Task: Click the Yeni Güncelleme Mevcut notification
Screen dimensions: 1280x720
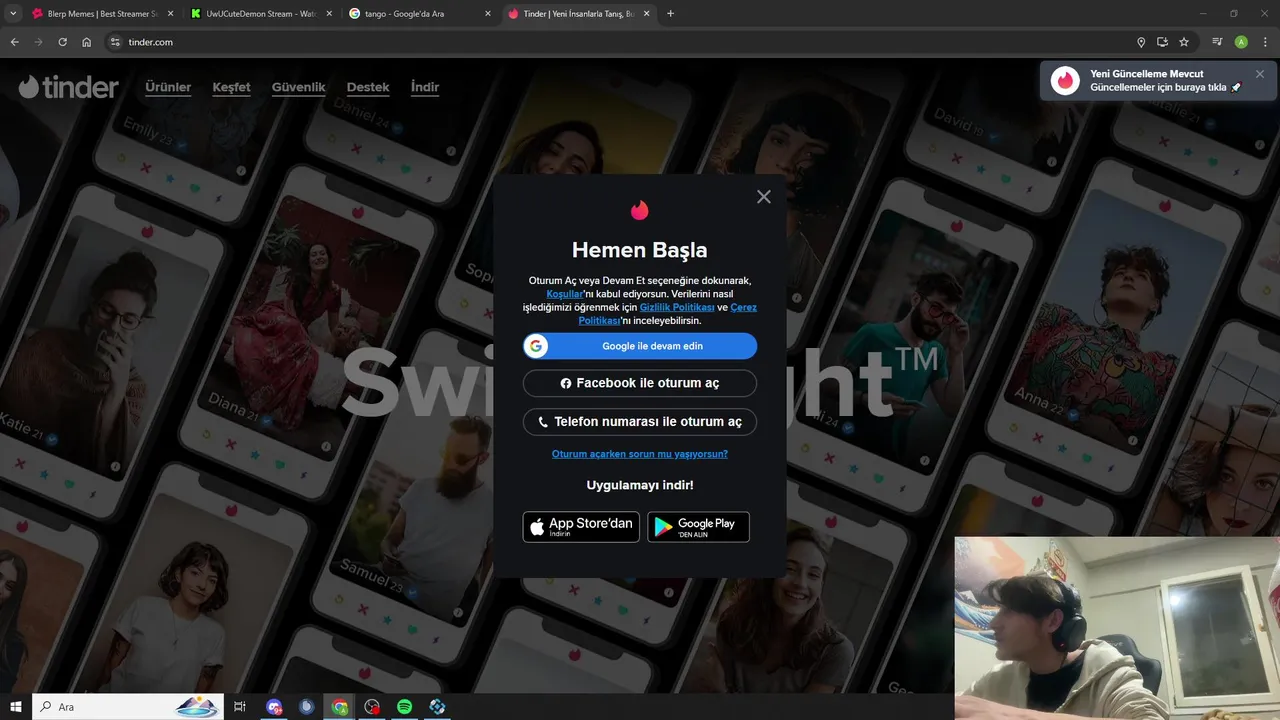Action: pyautogui.click(x=1158, y=81)
